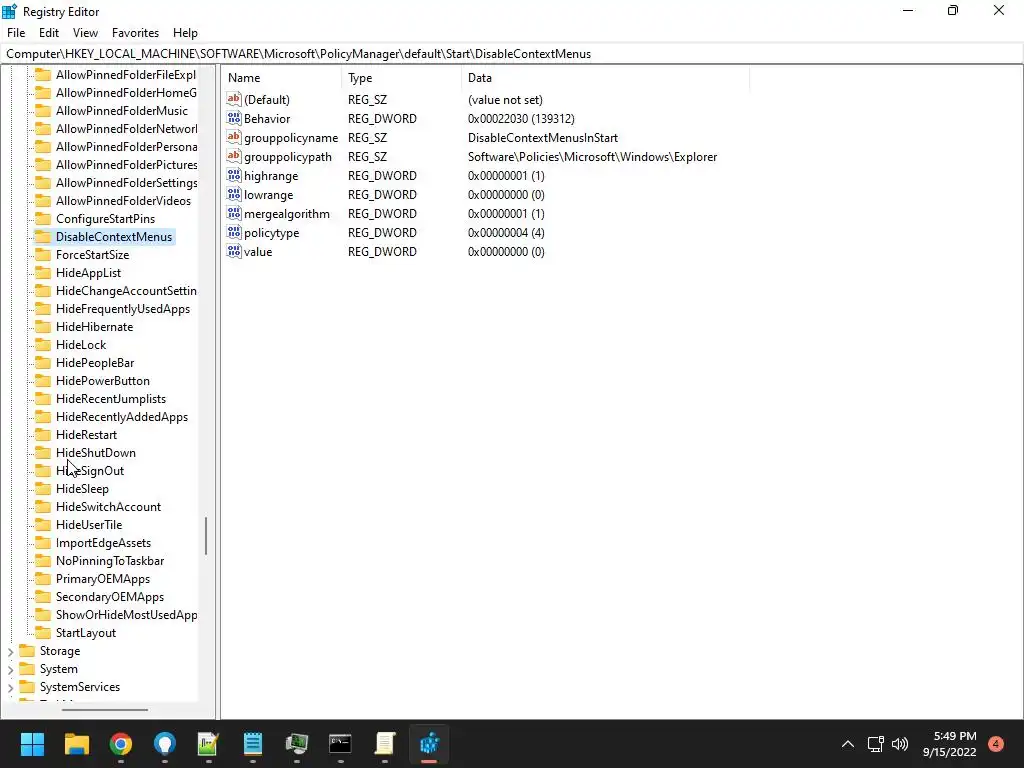
Task: Open File Explorer from the taskbar
Action: (76, 744)
